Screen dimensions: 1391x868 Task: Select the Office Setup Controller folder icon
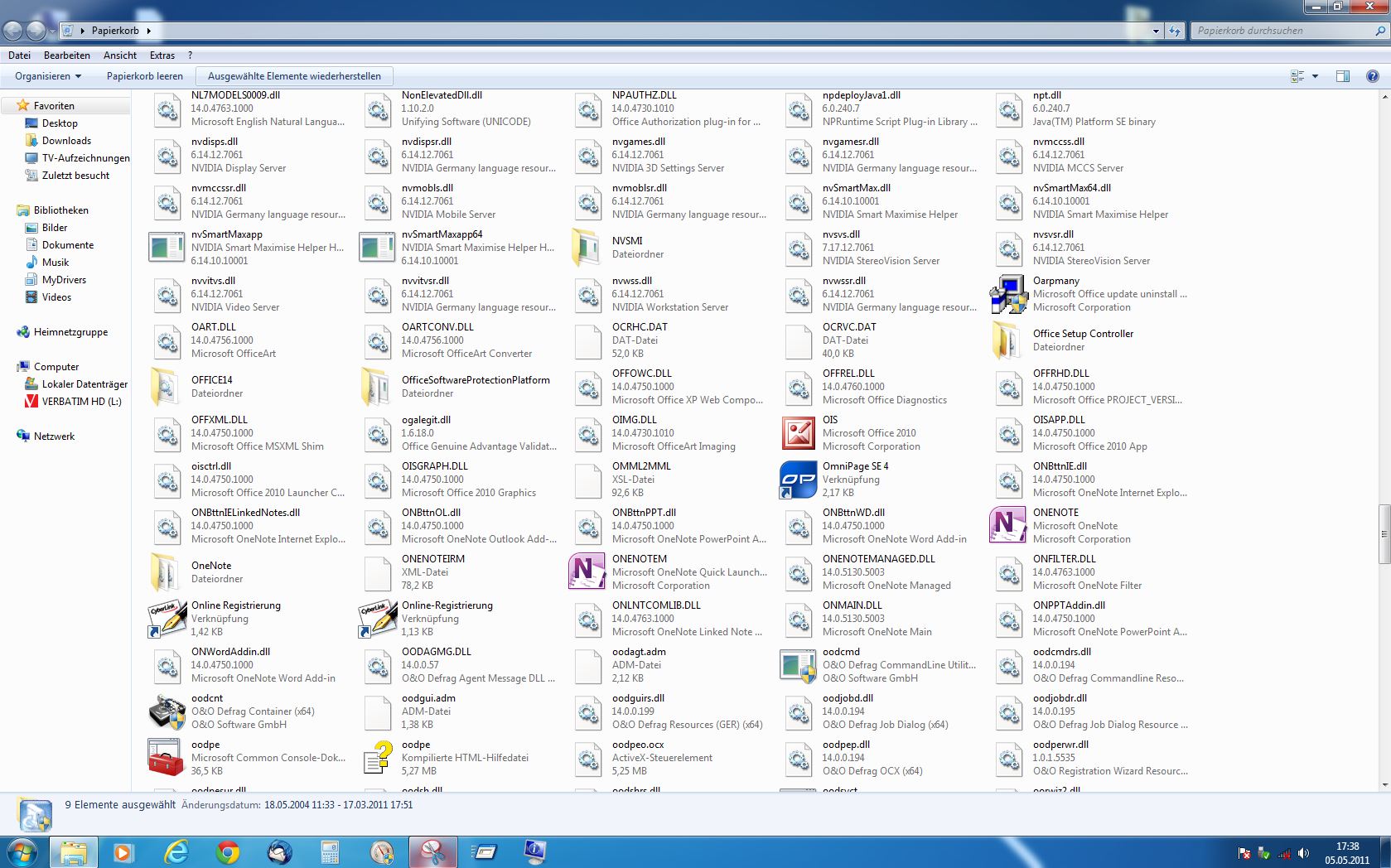tap(1008, 340)
